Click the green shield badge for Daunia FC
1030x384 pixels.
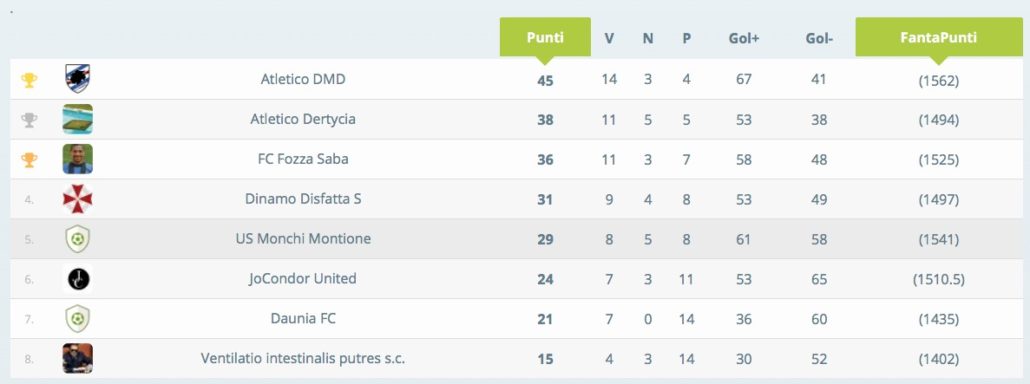78,319
